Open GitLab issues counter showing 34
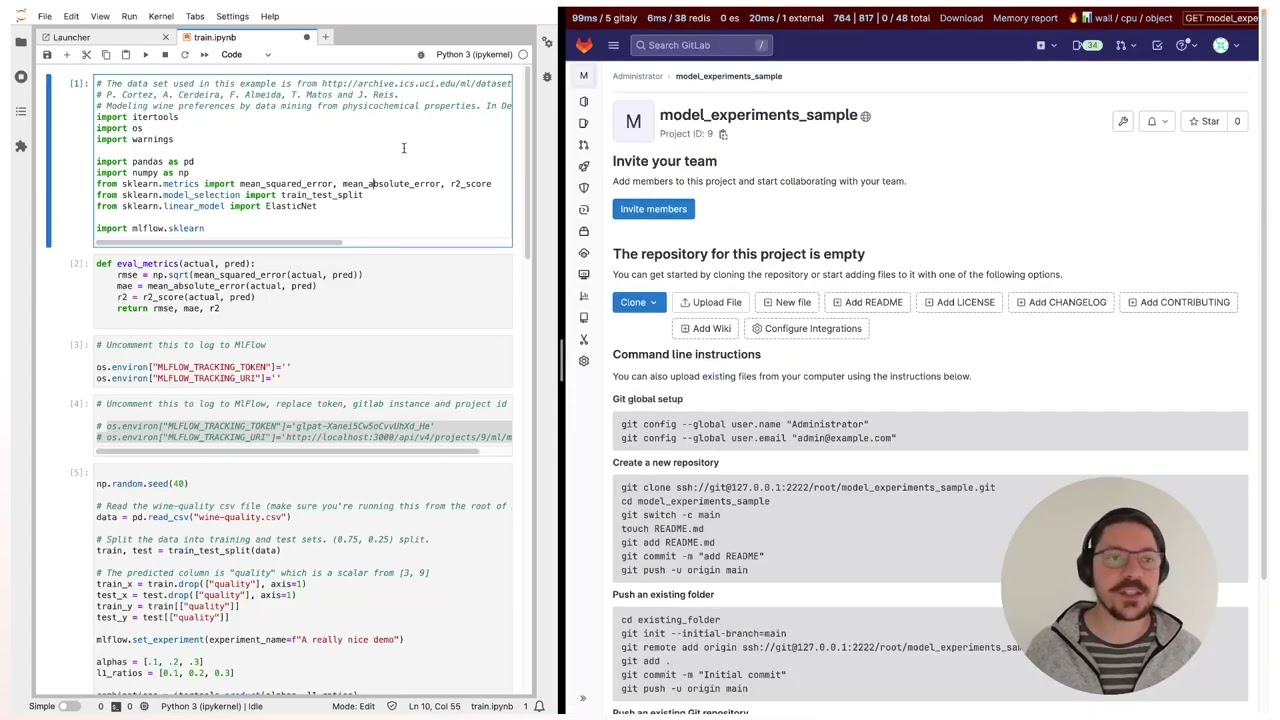The image size is (1280, 720). (1087, 45)
